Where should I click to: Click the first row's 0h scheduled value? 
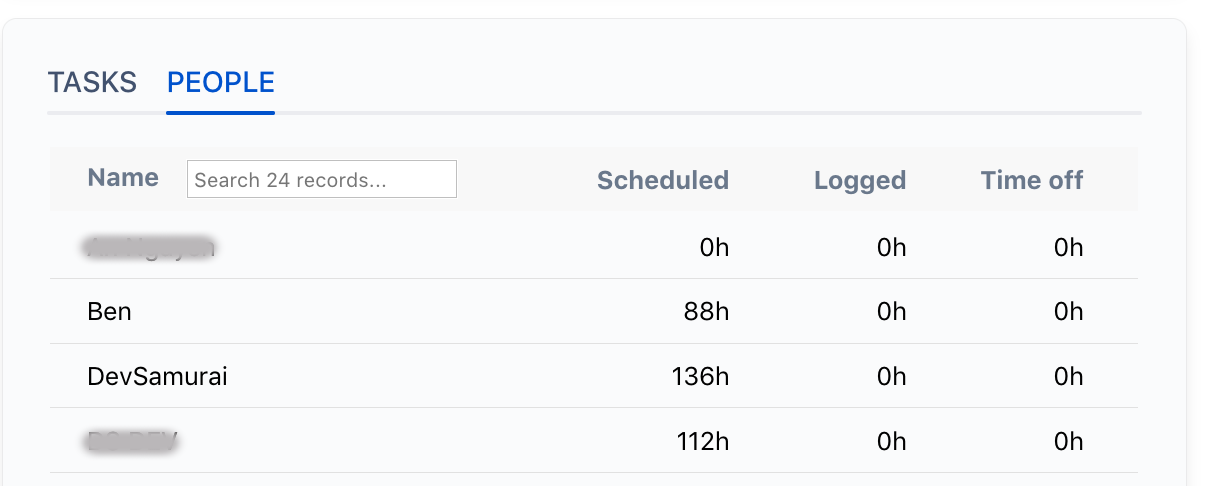pyautogui.click(x=714, y=247)
